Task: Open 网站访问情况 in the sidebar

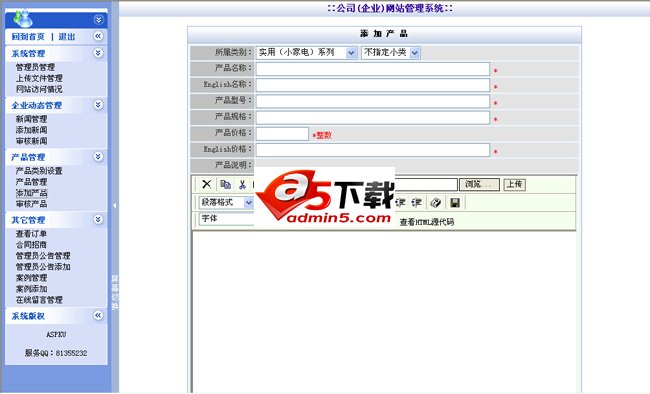Action: 39,89
